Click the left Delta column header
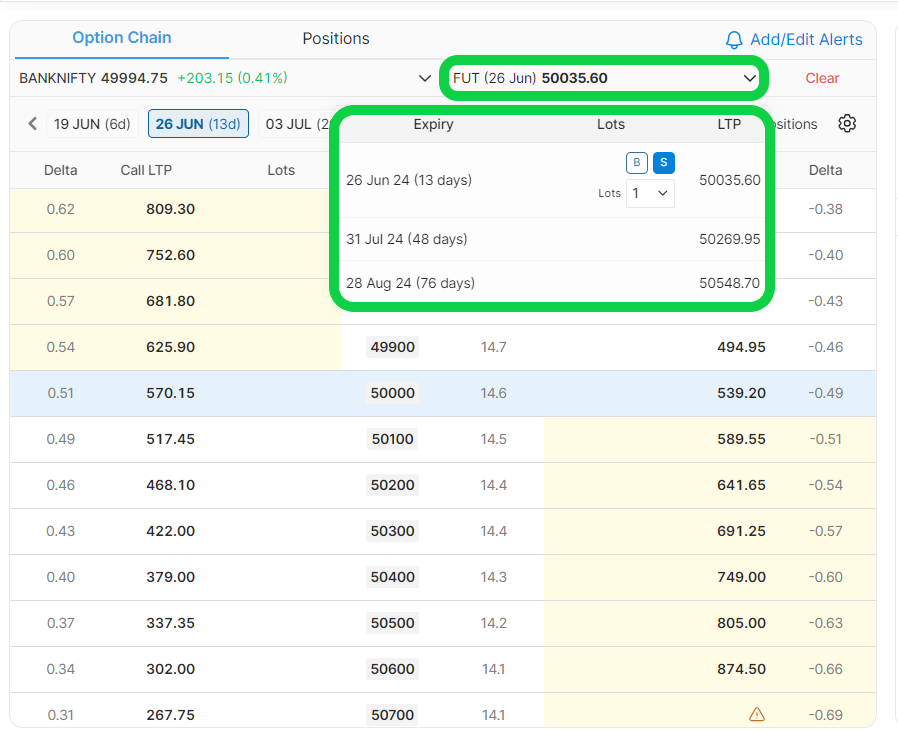The height and width of the screenshot is (732, 898). point(61,170)
